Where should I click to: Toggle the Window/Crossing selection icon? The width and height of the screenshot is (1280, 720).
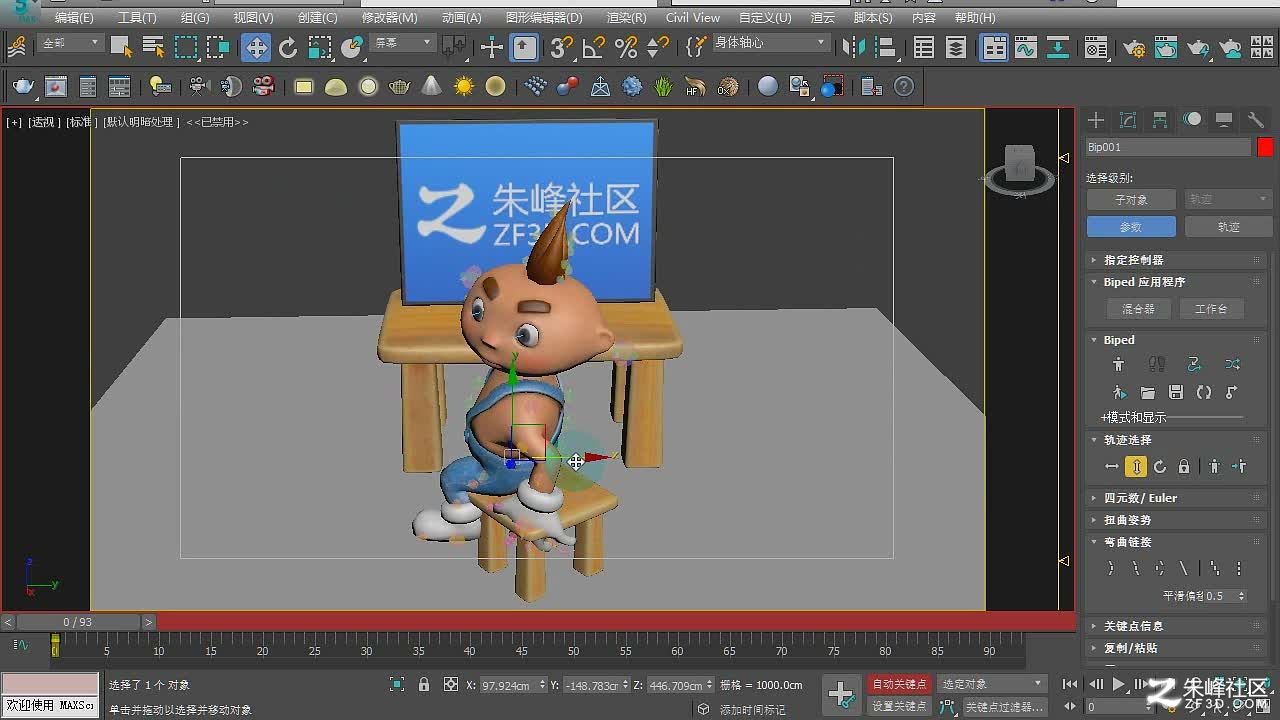[x=217, y=47]
